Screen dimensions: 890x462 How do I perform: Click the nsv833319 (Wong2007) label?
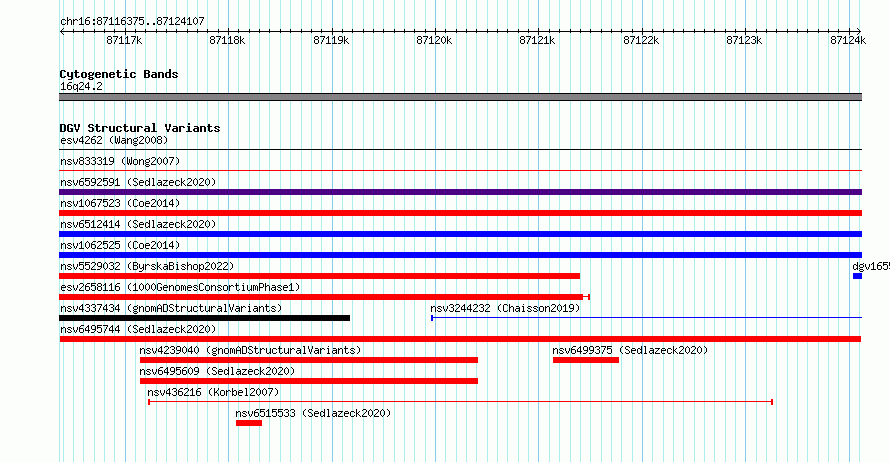tap(120, 161)
